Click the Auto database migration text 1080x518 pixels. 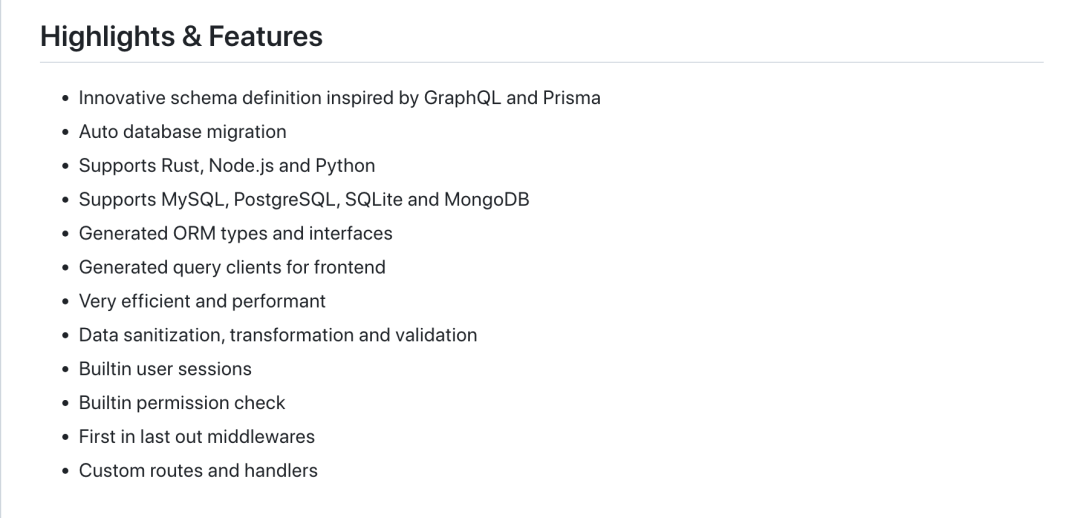183,132
